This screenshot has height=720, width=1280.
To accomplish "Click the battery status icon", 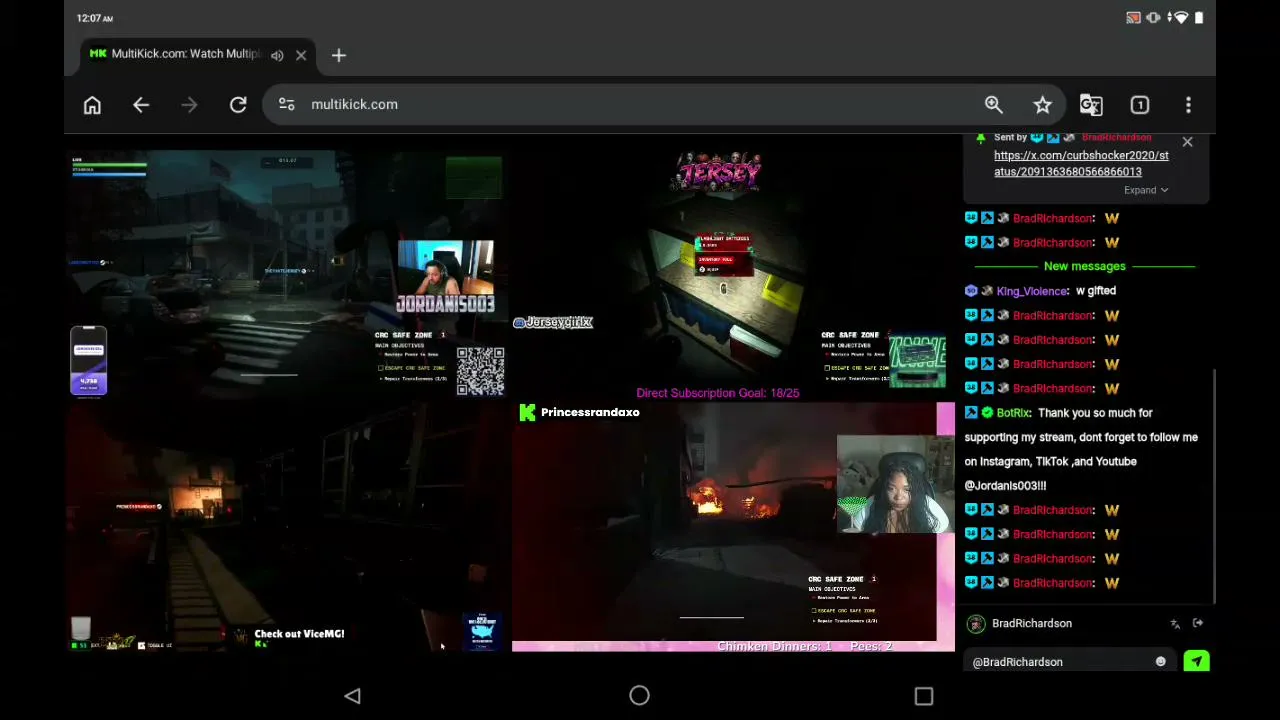I will (1198, 18).
